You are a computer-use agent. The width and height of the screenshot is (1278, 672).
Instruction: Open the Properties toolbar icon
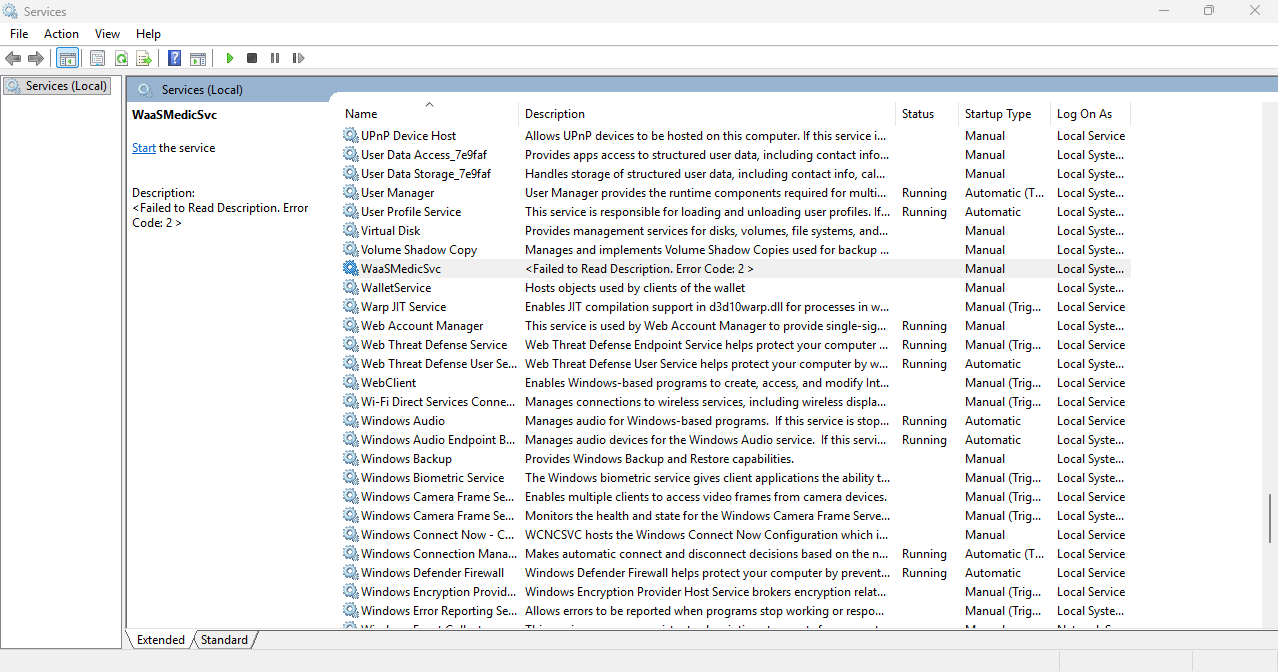point(97,58)
